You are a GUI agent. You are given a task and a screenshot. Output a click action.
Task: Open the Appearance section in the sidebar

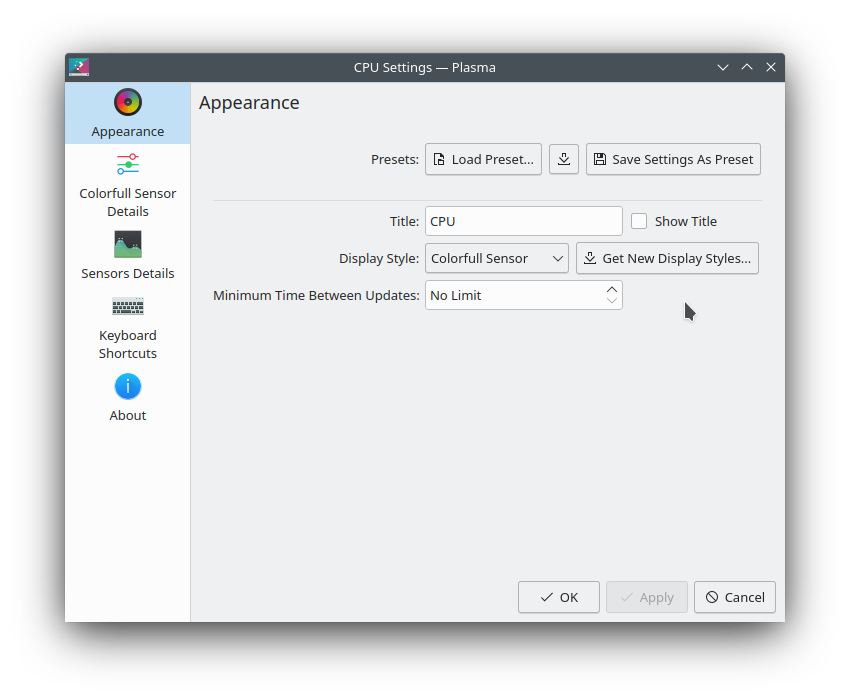[127, 113]
